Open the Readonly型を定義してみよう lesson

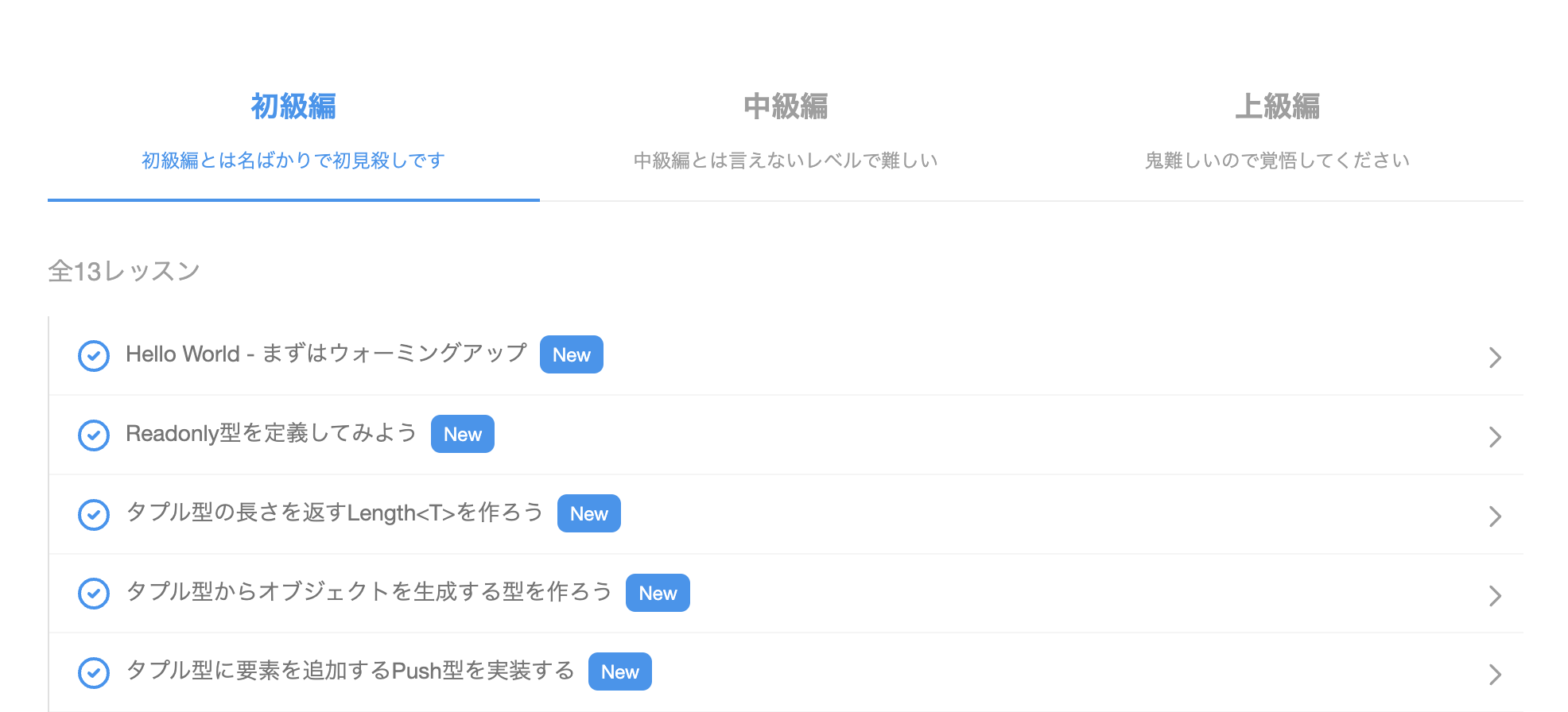[x=270, y=433]
